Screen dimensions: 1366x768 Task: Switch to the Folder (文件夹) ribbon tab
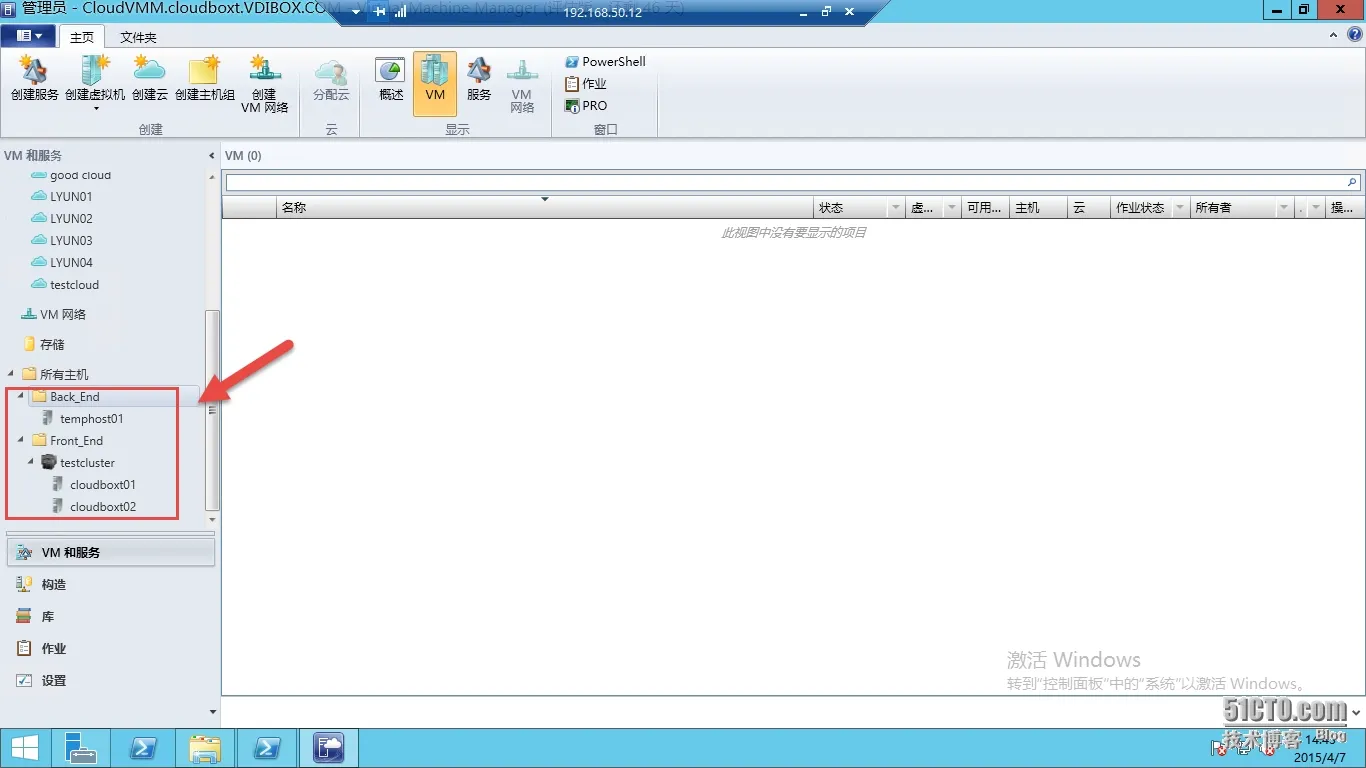point(138,37)
